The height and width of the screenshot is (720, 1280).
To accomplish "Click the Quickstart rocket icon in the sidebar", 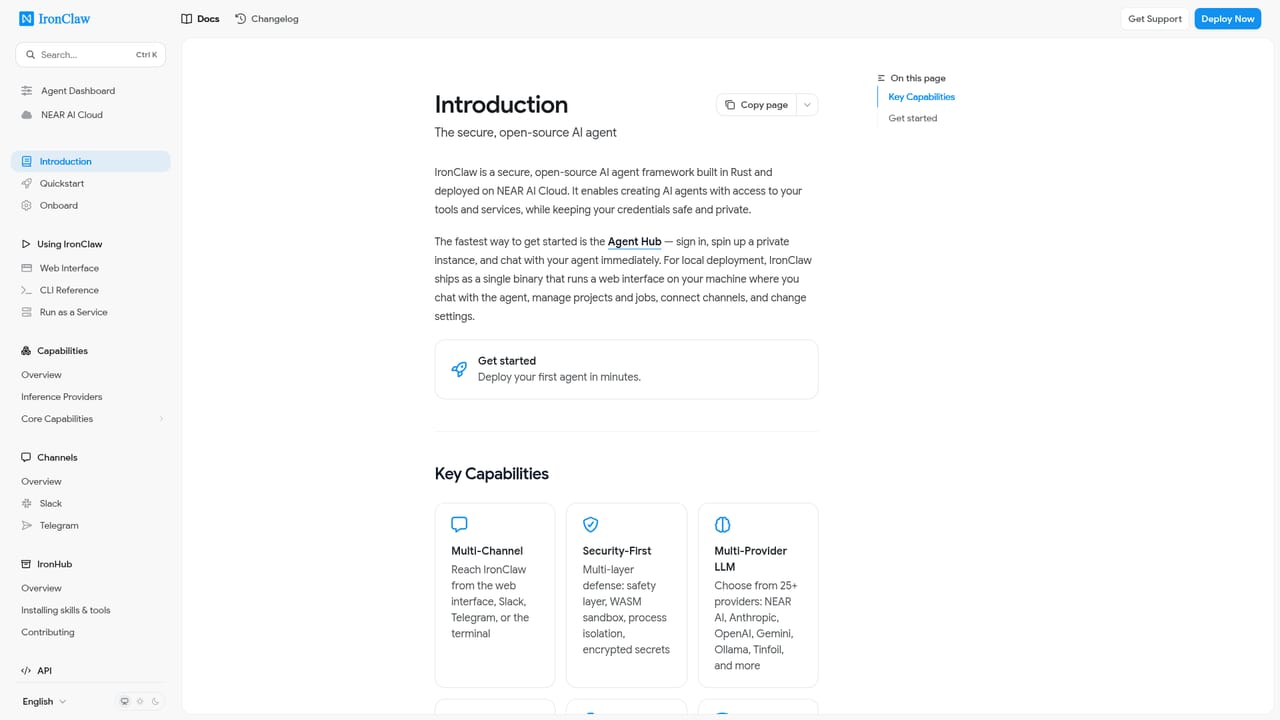I will [x=27, y=184].
